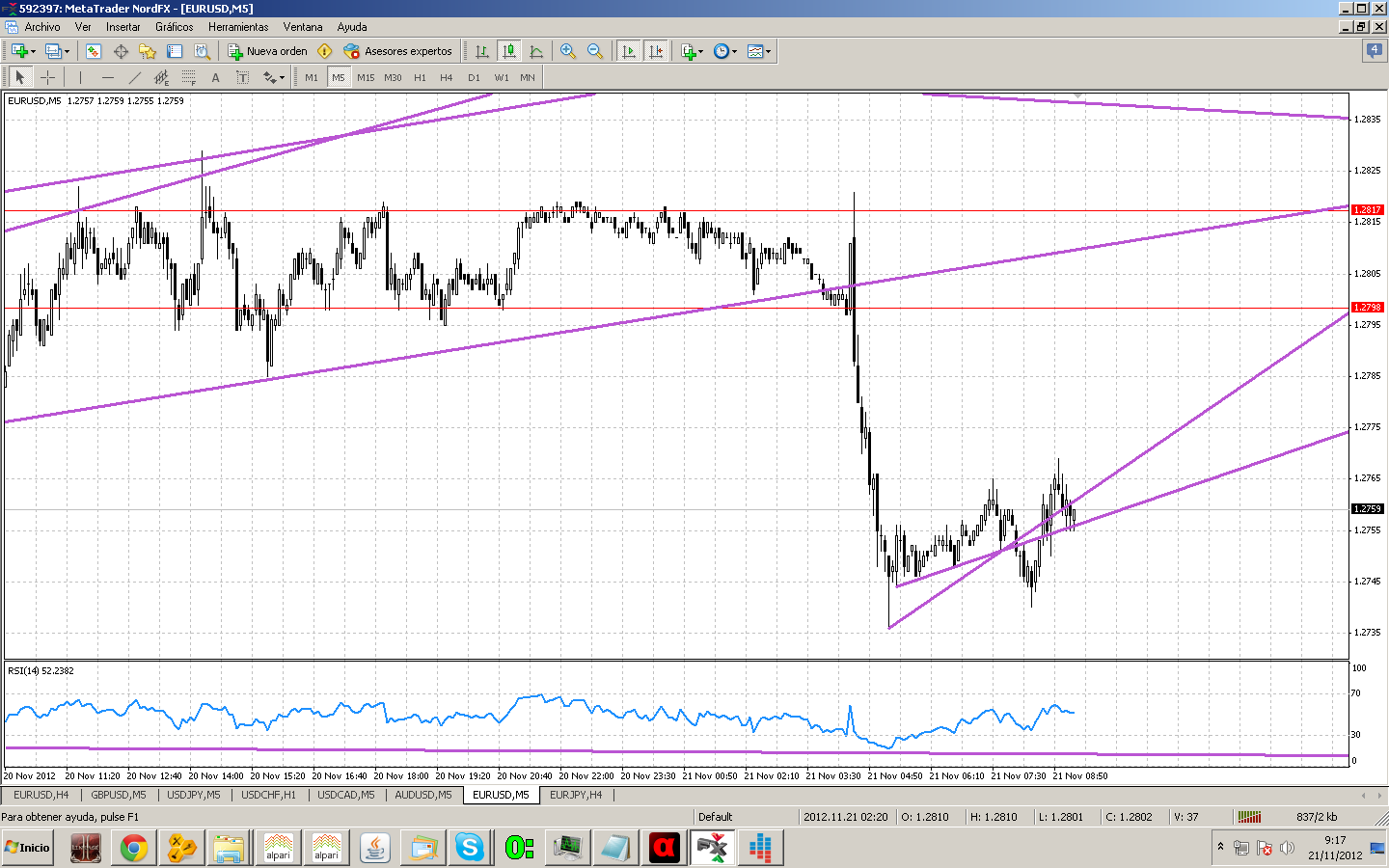Click the 1.2817 red price level marker
The image size is (1389, 868).
pos(1367,209)
